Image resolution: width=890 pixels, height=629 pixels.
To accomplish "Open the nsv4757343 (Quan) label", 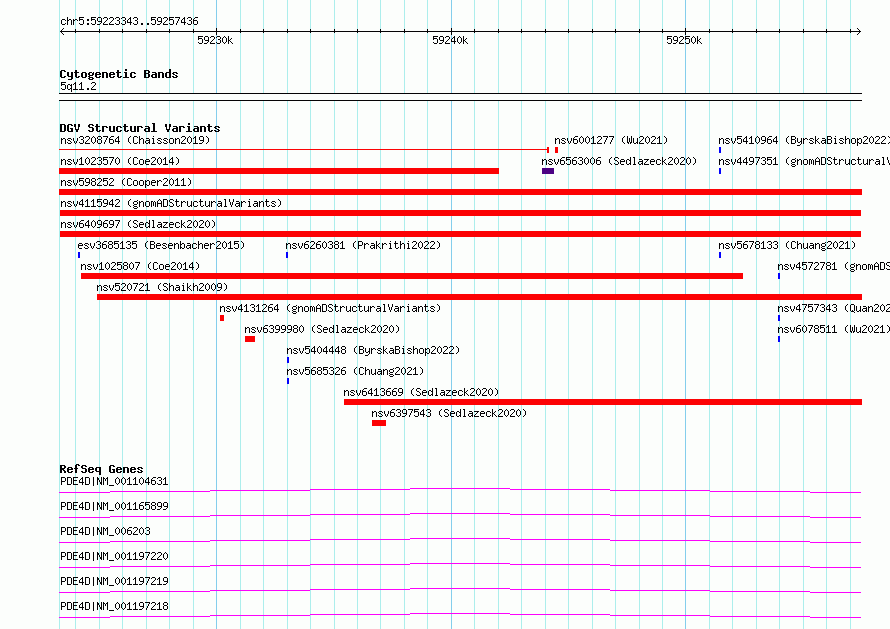I will pyautogui.click(x=833, y=308).
